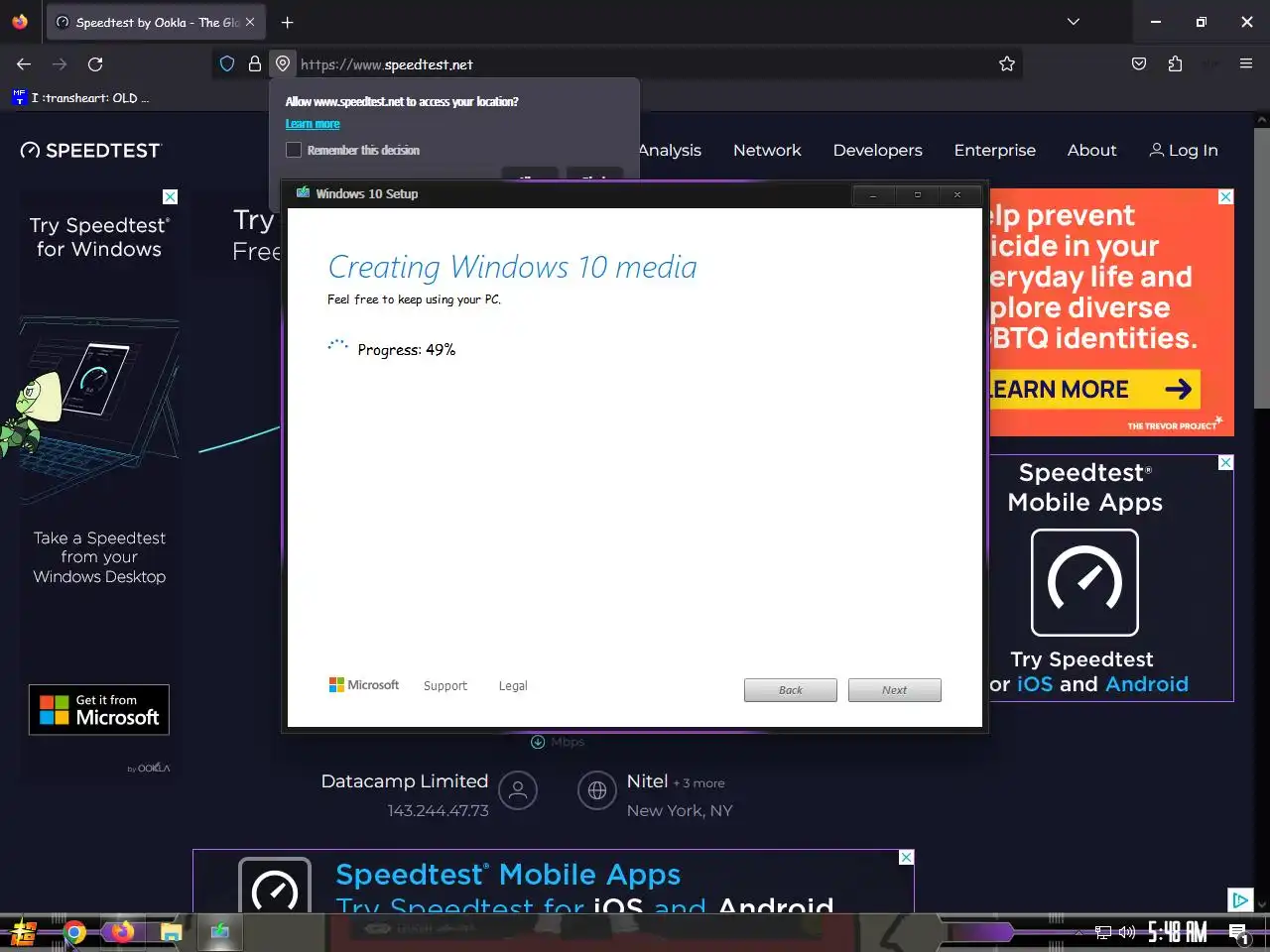Click Log In link
Viewport: 1270px width, 952px height.
click(1184, 151)
